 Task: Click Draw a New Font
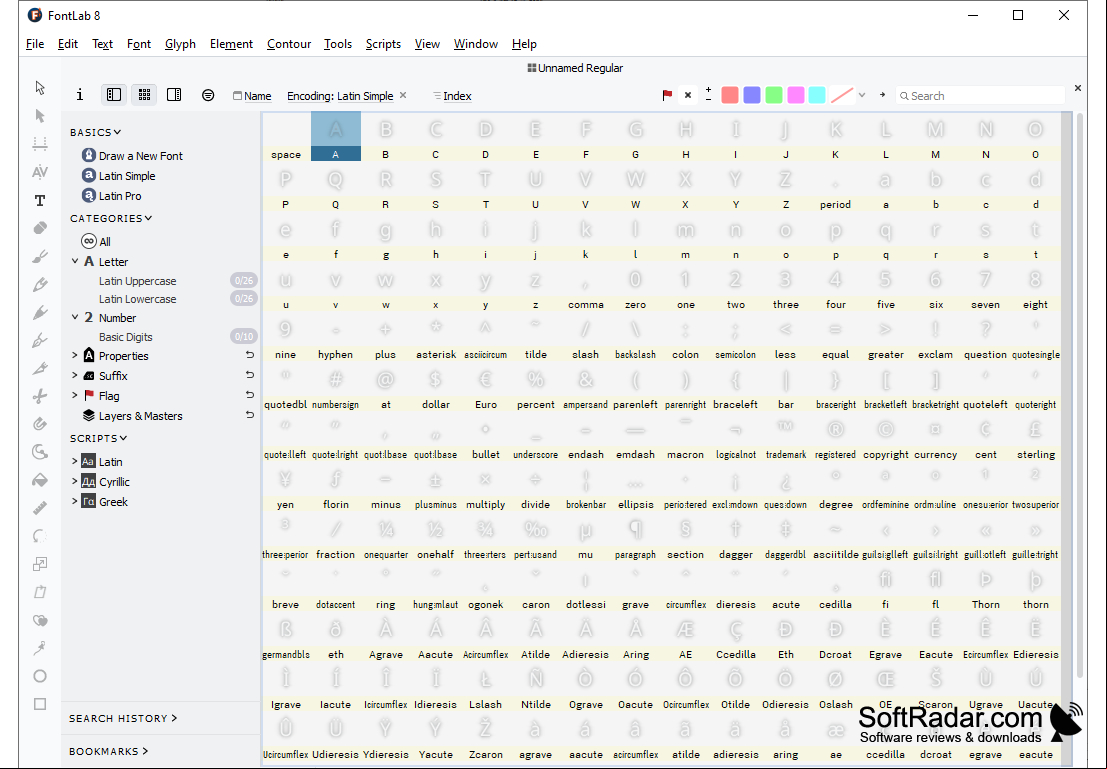coord(132,155)
